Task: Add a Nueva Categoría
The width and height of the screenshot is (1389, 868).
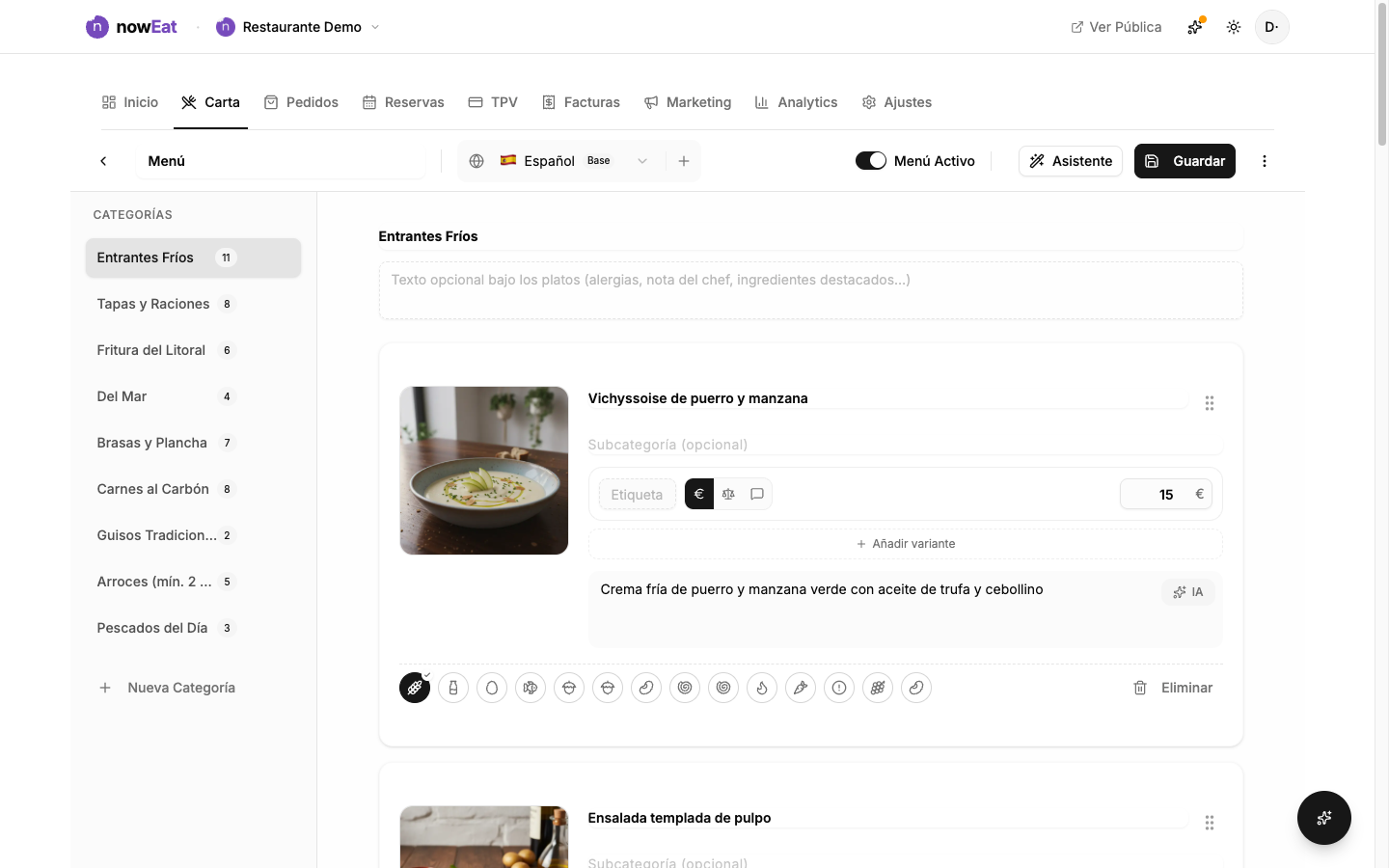Action: coord(193,688)
